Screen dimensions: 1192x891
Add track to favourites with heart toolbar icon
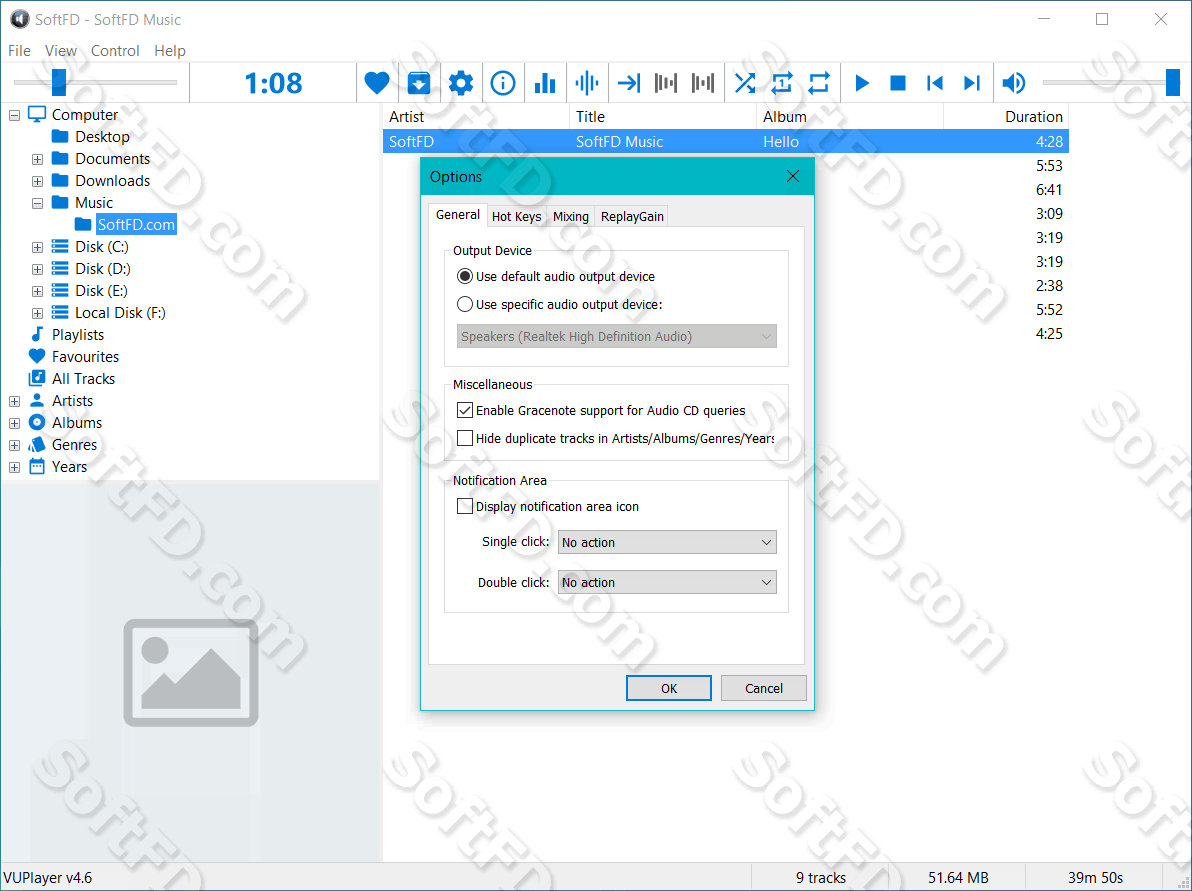pyautogui.click(x=376, y=82)
